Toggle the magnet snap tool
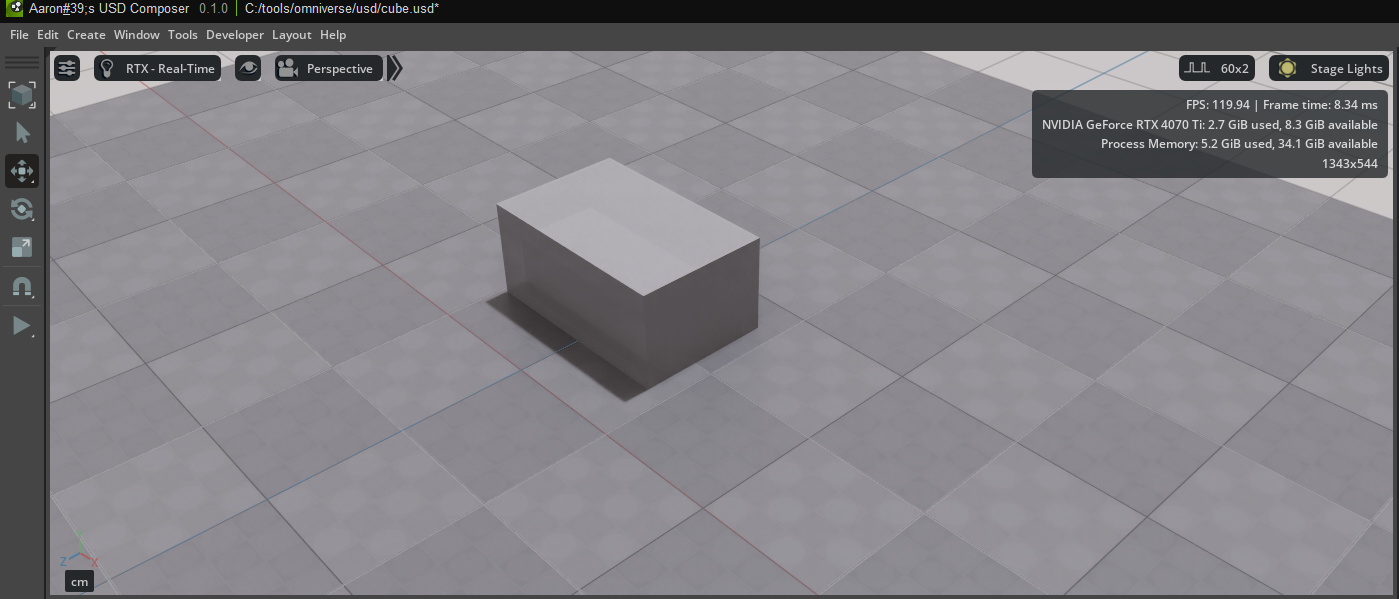Viewport: 1399px width, 599px height. (22, 288)
